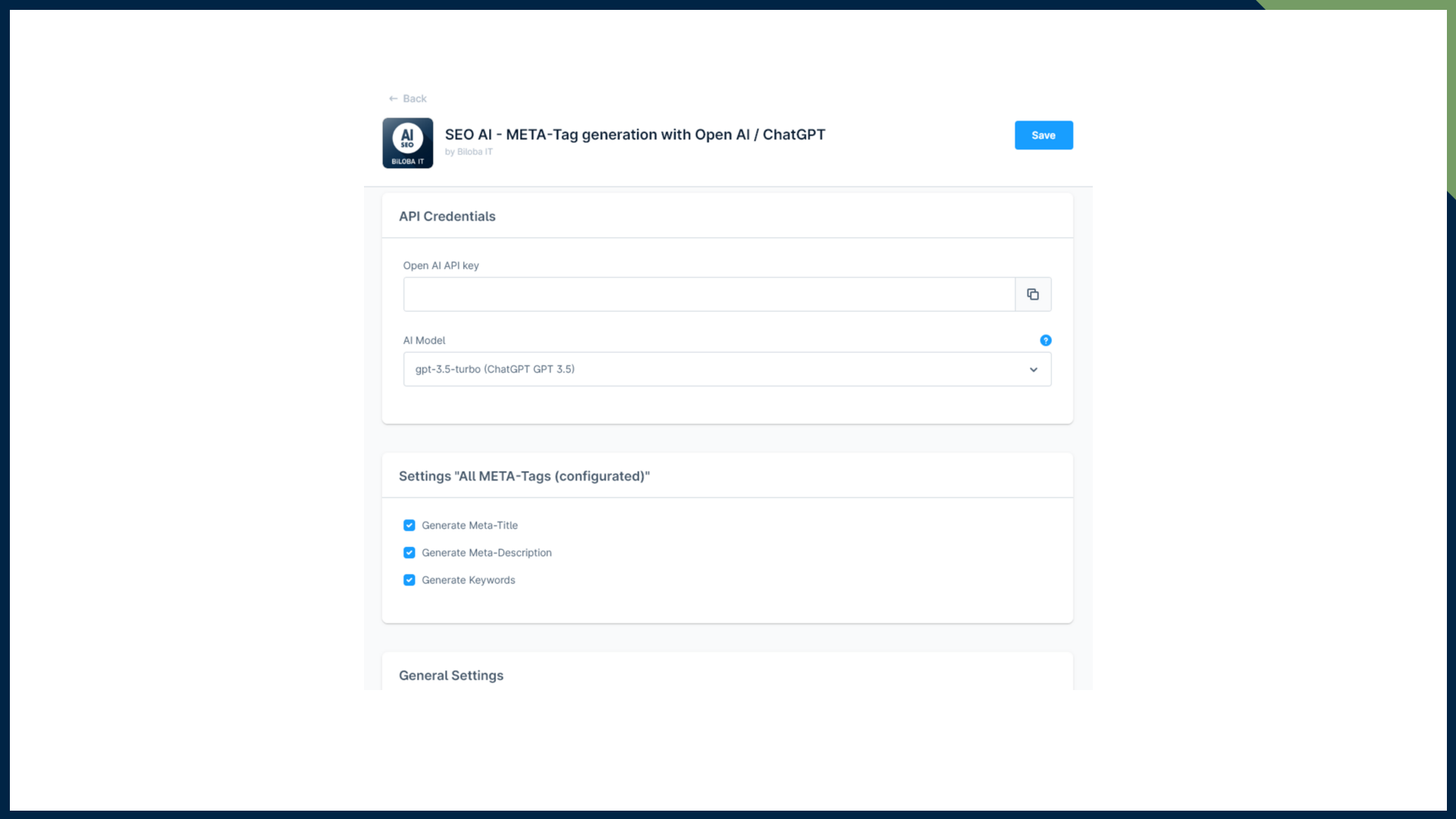The width and height of the screenshot is (1456, 819).
Task: Click the SEO AI META-Tag generation title
Action: [635, 134]
